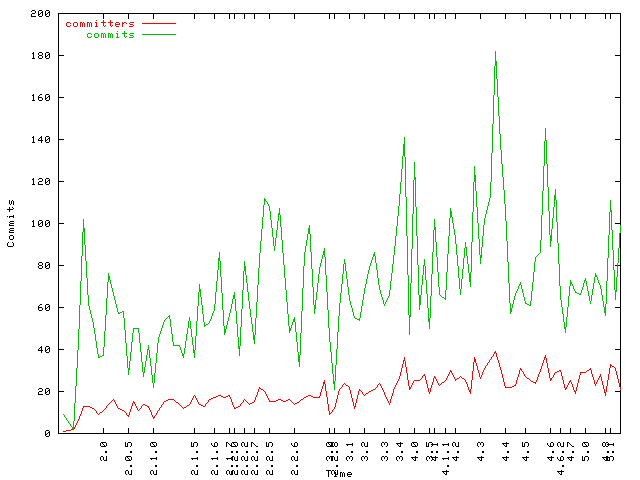Click the red committers legend line sample
The image size is (640, 480).
(158, 23)
